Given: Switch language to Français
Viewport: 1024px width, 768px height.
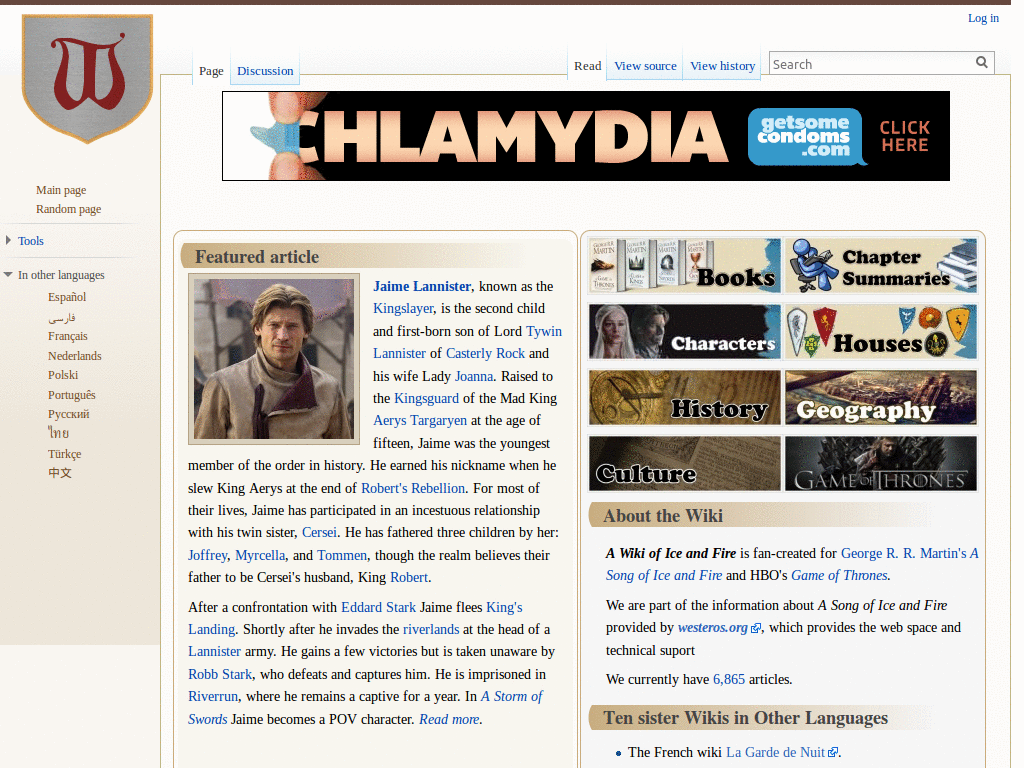Looking at the screenshot, I should coord(67,336).
